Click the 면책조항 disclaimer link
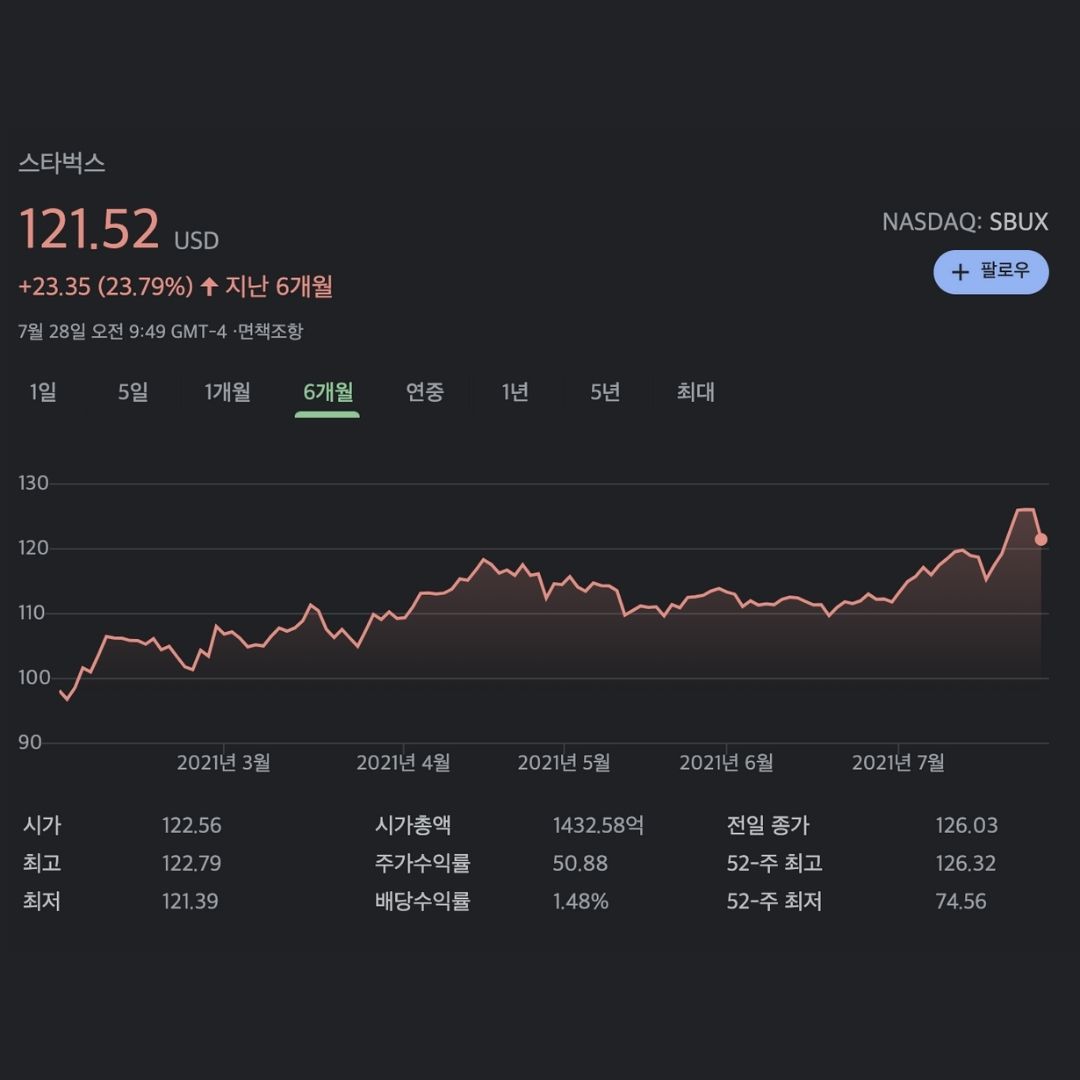1080x1080 pixels. point(270,331)
